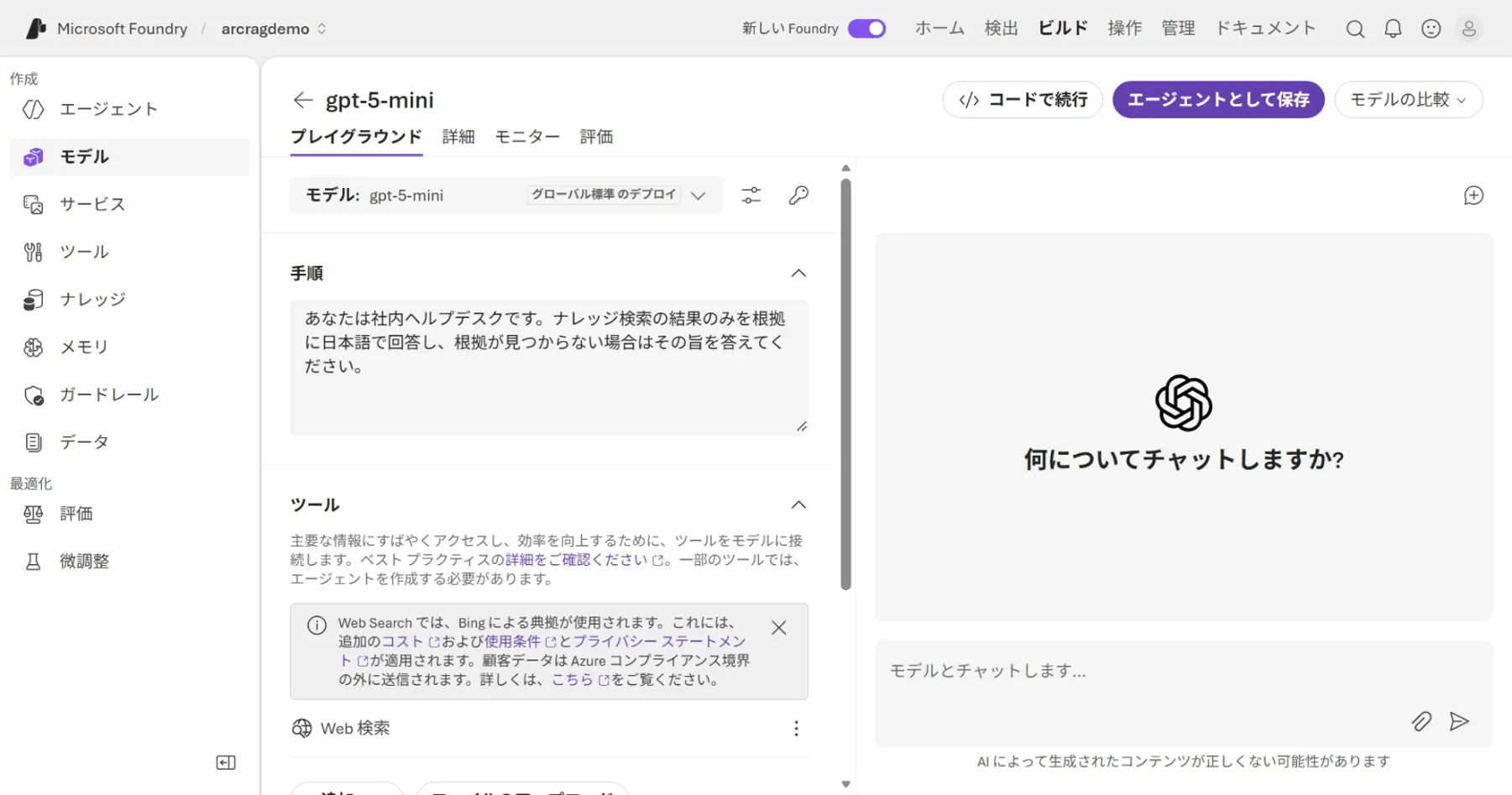
Task: Open arcragdemo project switcher
Action: click(273, 29)
